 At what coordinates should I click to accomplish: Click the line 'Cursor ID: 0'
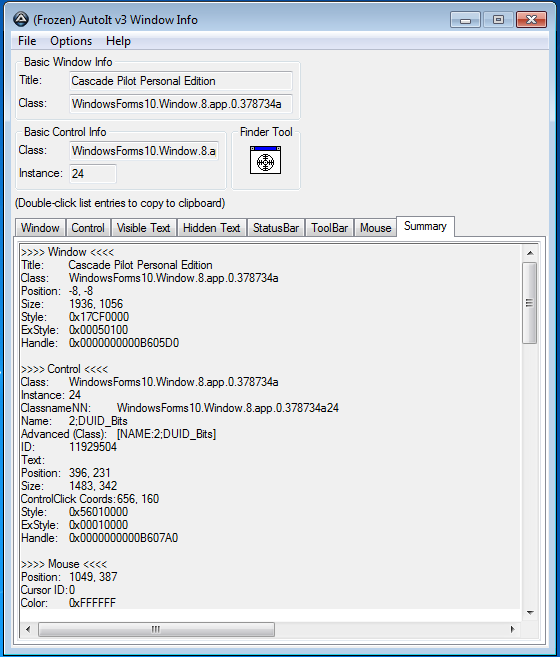(x=48, y=590)
